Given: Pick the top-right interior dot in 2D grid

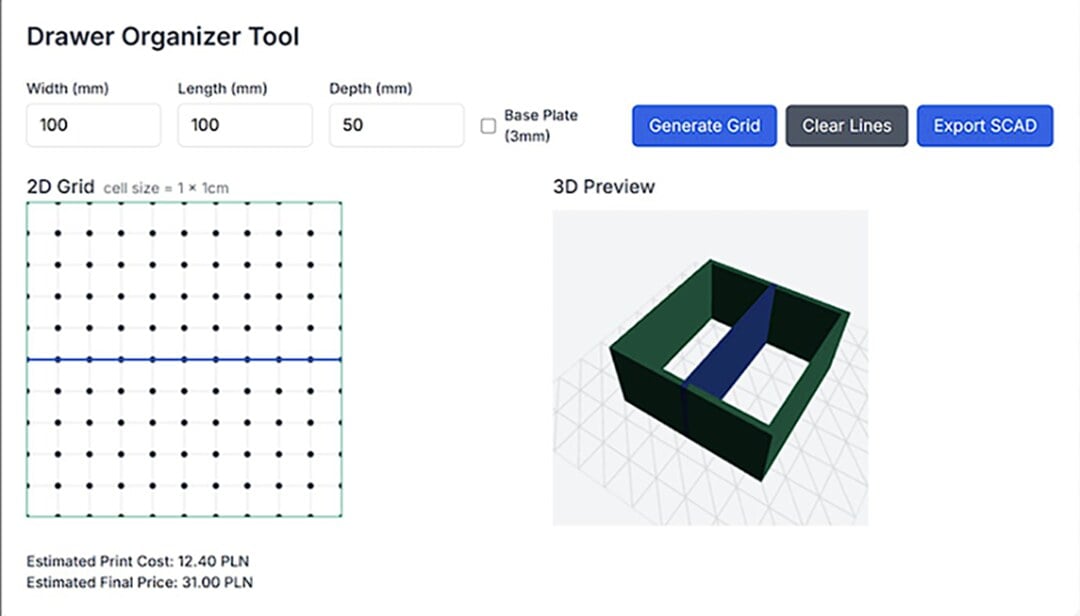Looking at the screenshot, I should [310, 233].
